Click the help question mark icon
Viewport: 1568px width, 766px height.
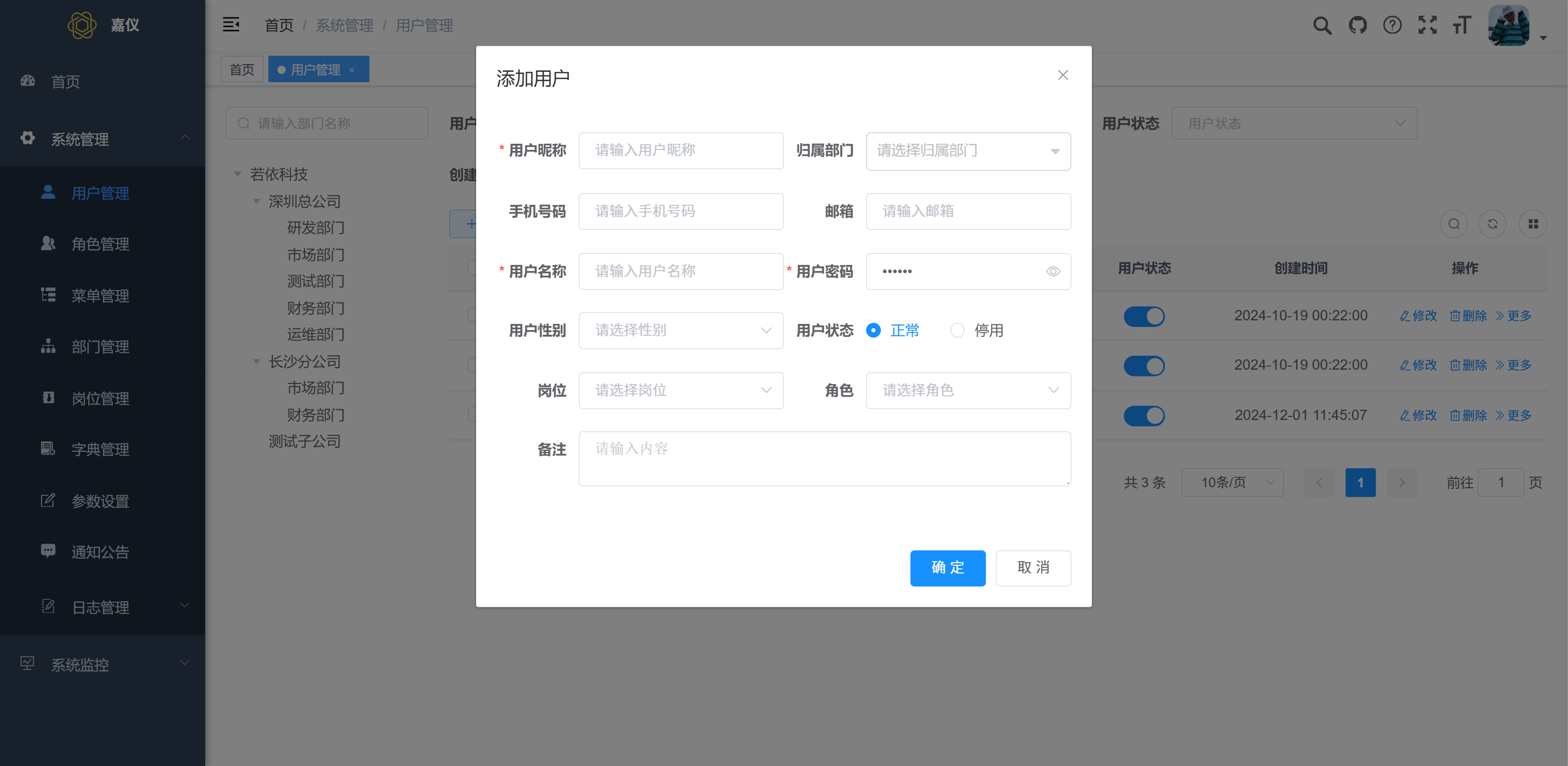[x=1392, y=25]
